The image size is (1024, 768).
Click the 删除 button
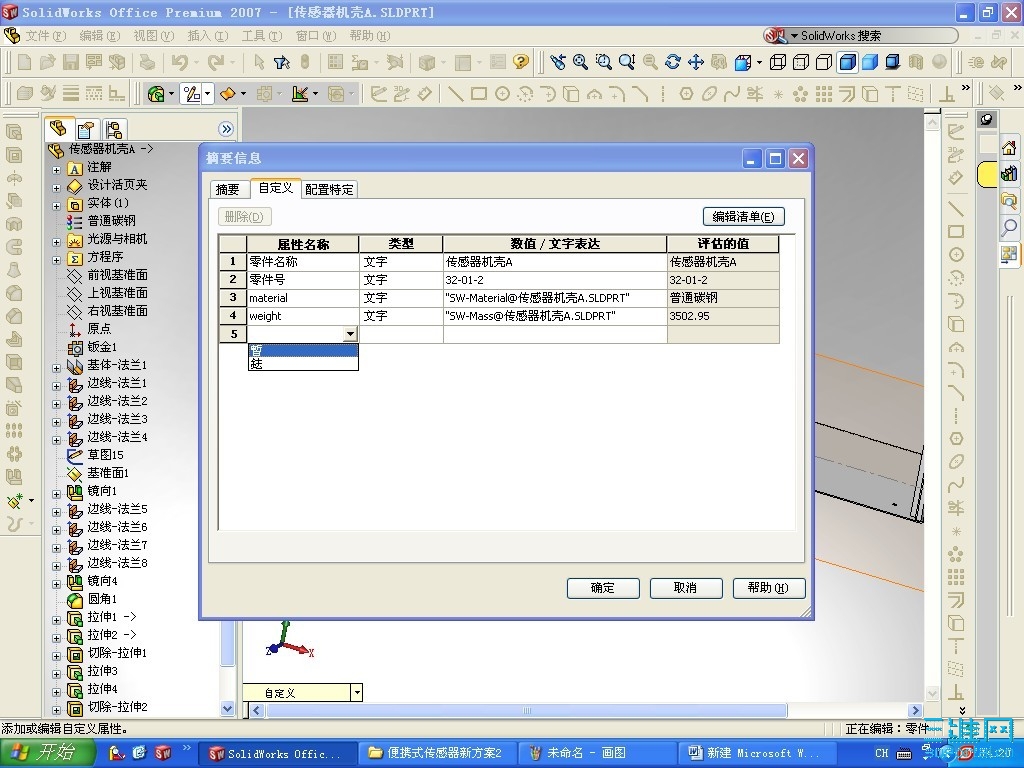point(244,217)
